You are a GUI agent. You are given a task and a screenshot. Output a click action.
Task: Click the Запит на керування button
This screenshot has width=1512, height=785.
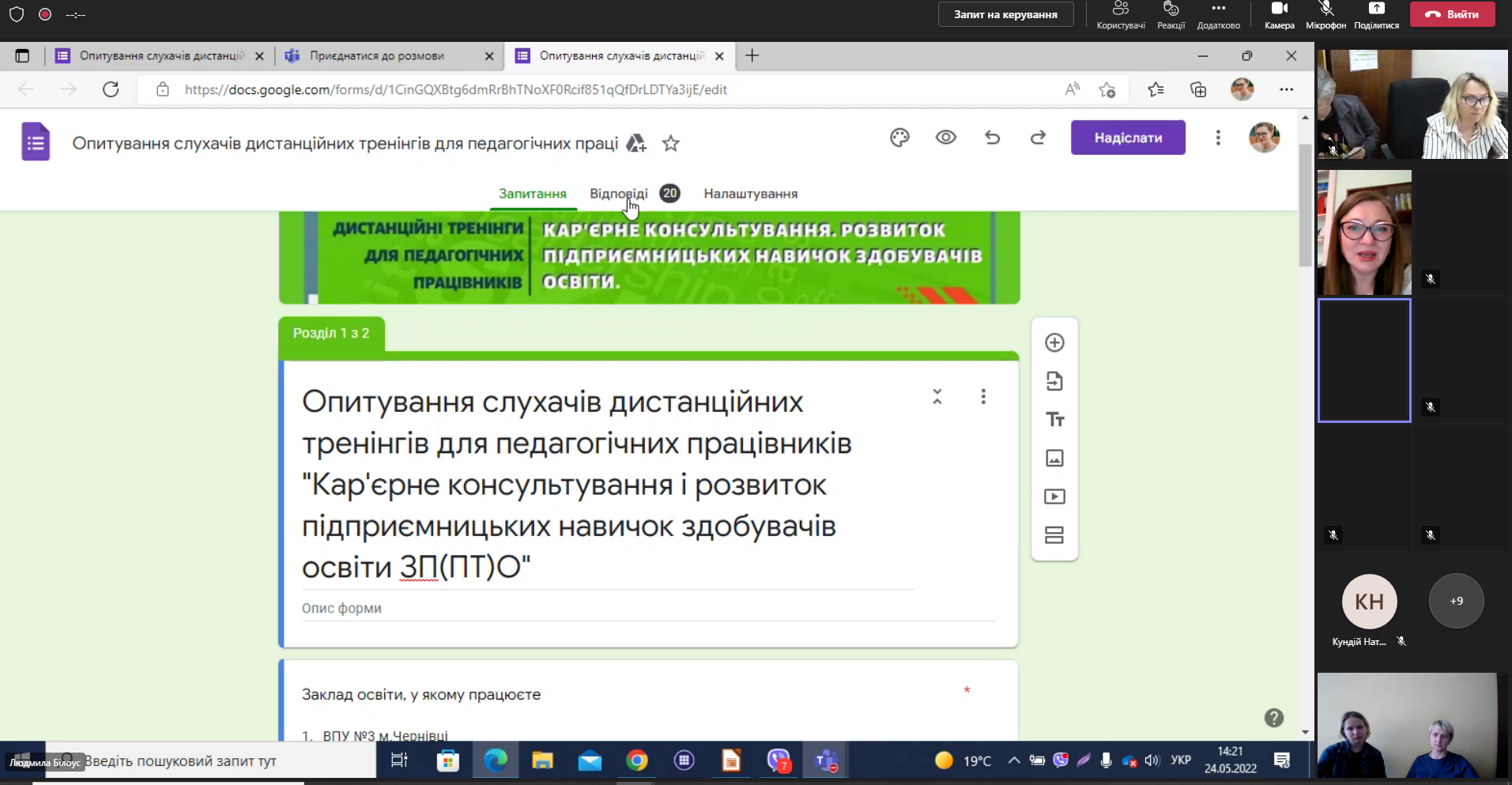coord(1005,14)
